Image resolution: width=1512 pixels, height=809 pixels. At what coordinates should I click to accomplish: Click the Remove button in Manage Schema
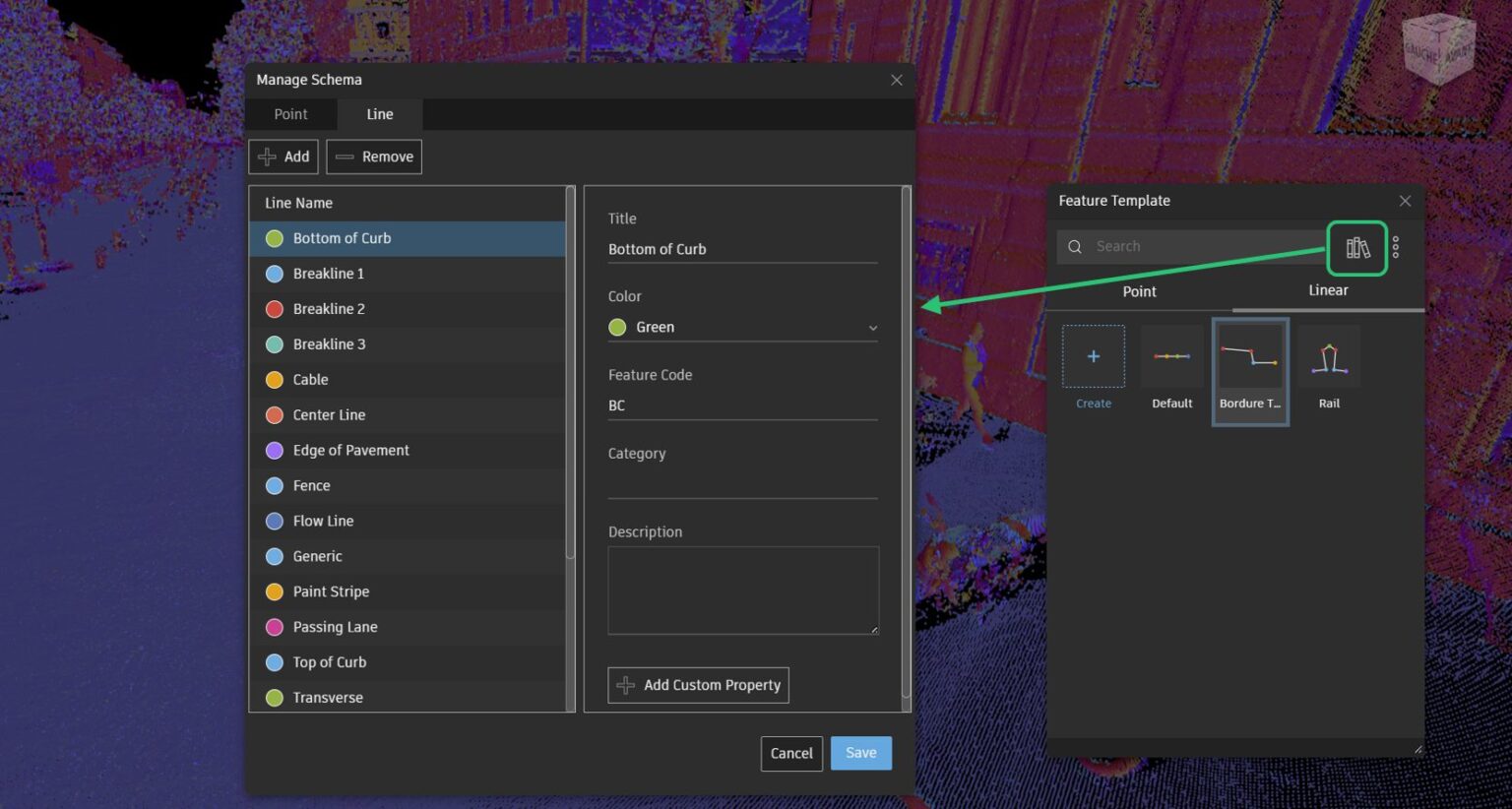(374, 156)
